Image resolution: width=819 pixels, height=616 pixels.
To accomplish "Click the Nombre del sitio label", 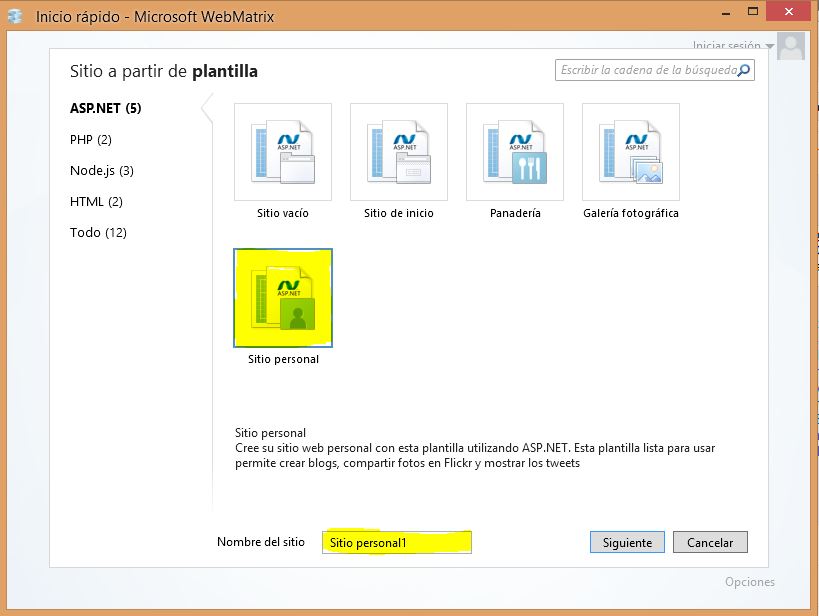I will click(x=261, y=542).
